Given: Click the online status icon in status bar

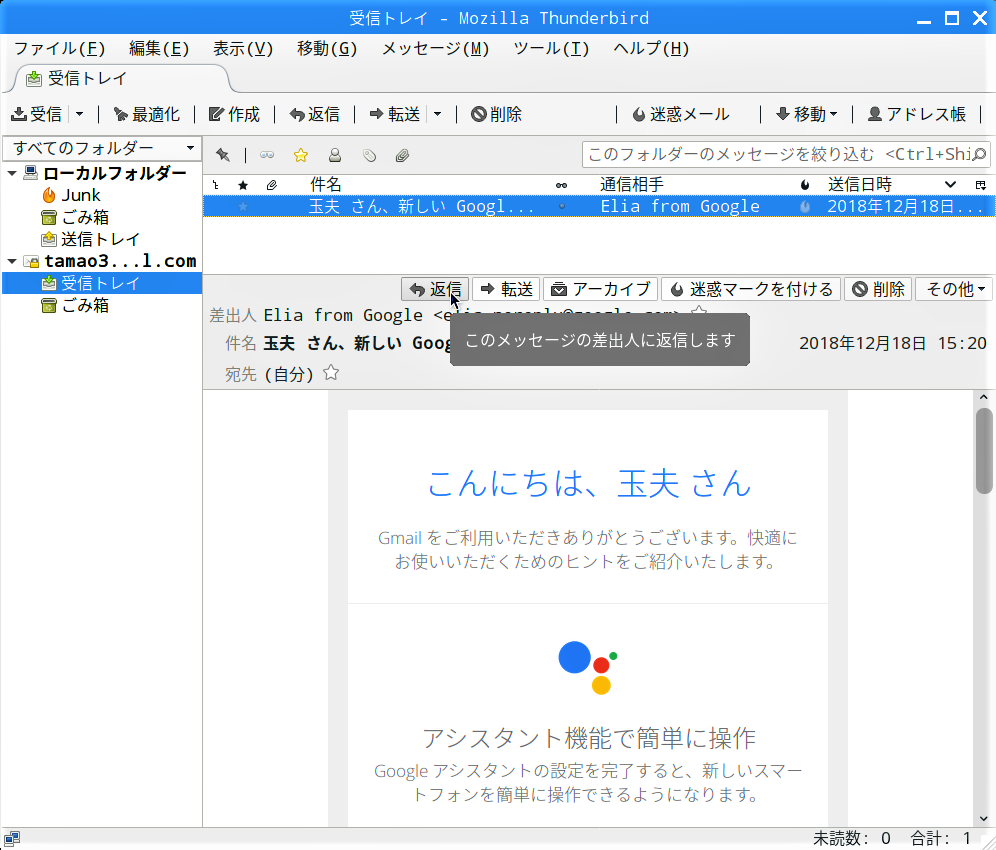Looking at the screenshot, I should click(12, 839).
